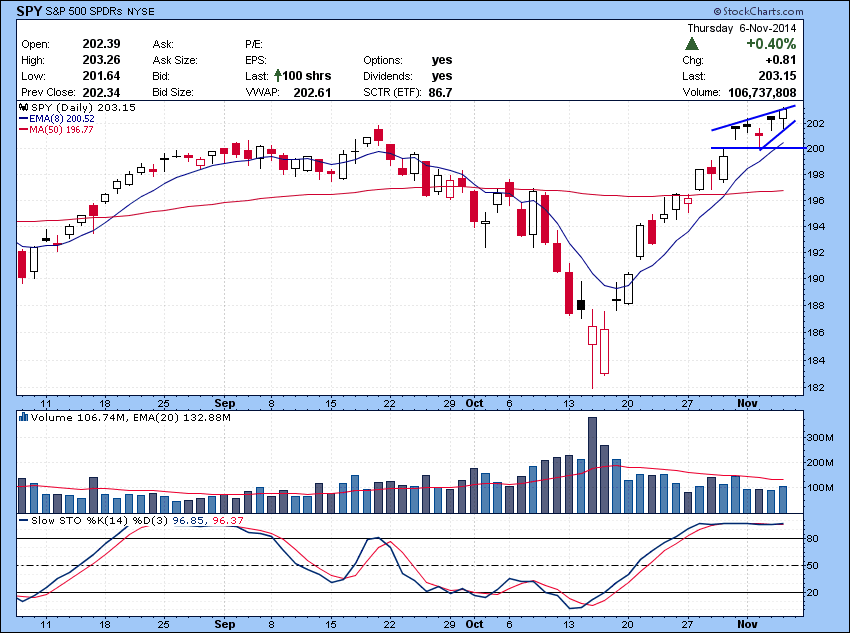Select the Volume value 106,737,808
Viewport: 850px width, 633px height.
(762, 92)
